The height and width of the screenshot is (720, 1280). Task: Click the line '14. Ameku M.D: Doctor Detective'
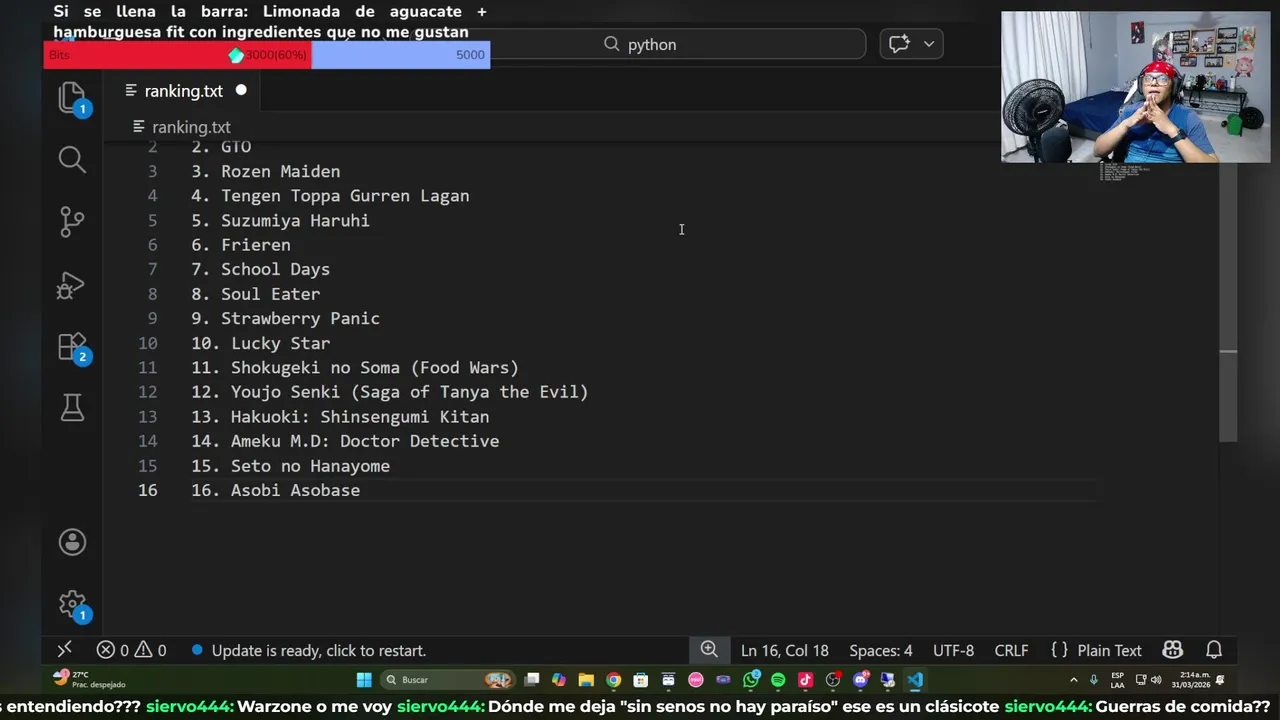[345, 441]
